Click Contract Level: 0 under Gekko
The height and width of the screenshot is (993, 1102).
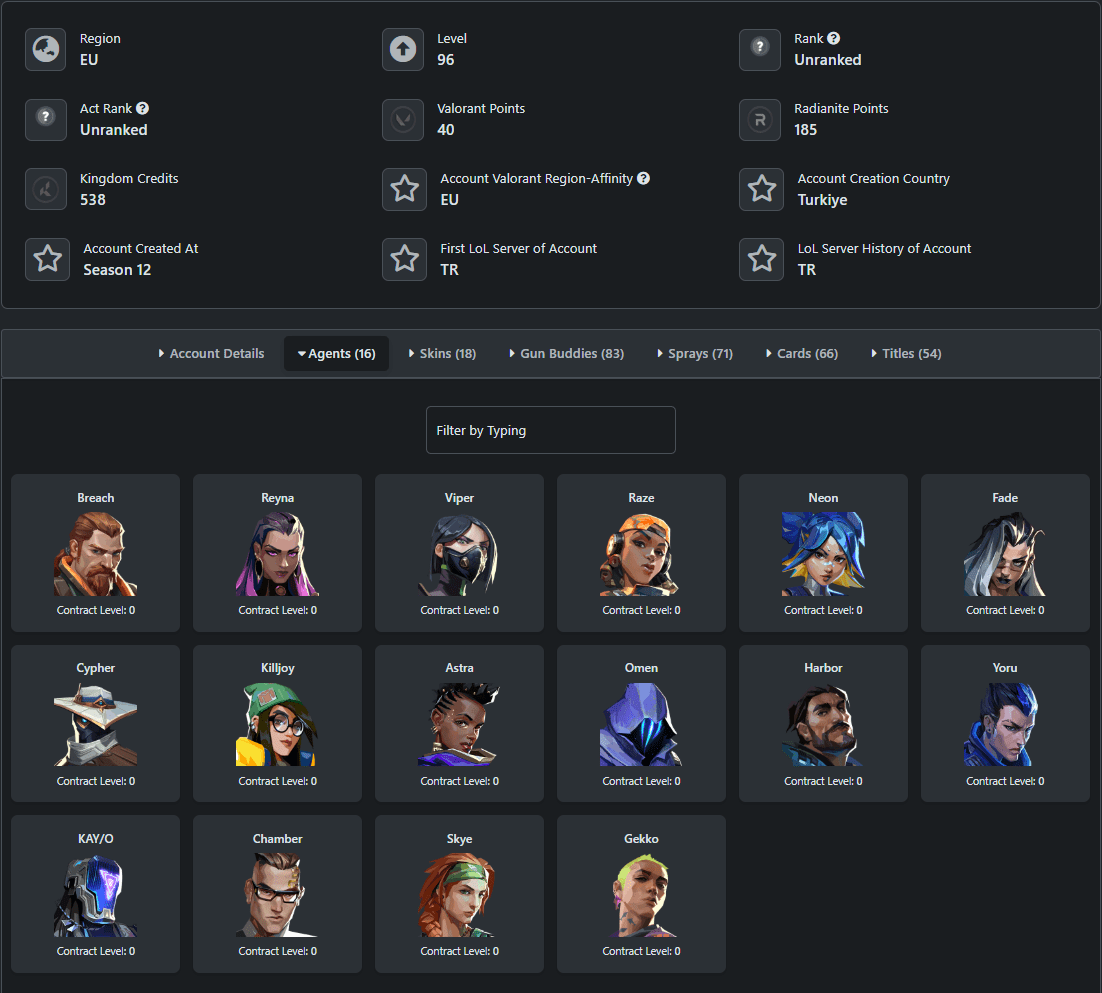pos(641,951)
